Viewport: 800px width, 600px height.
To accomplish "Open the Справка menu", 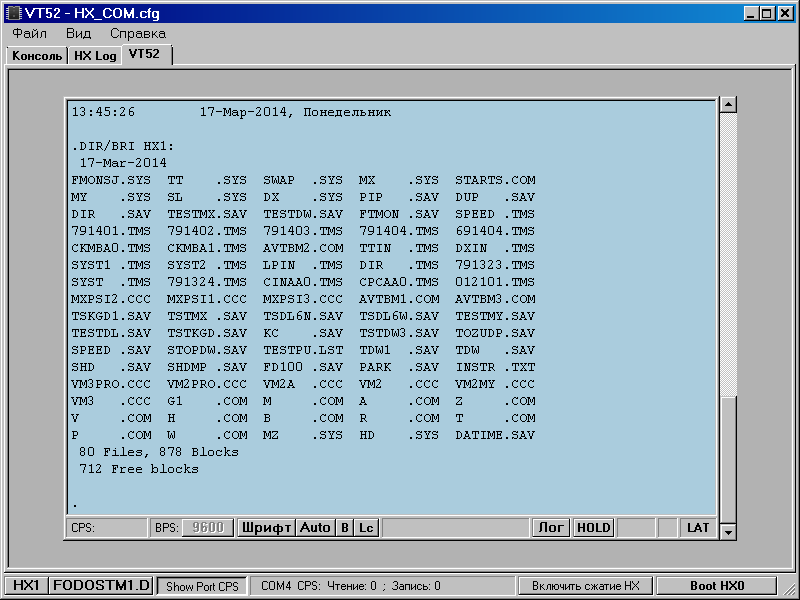I will (138, 33).
